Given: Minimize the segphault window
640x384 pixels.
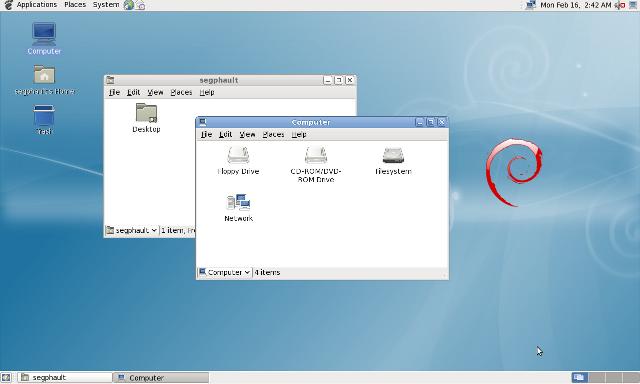Looking at the screenshot, I should [x=327, y=80].
